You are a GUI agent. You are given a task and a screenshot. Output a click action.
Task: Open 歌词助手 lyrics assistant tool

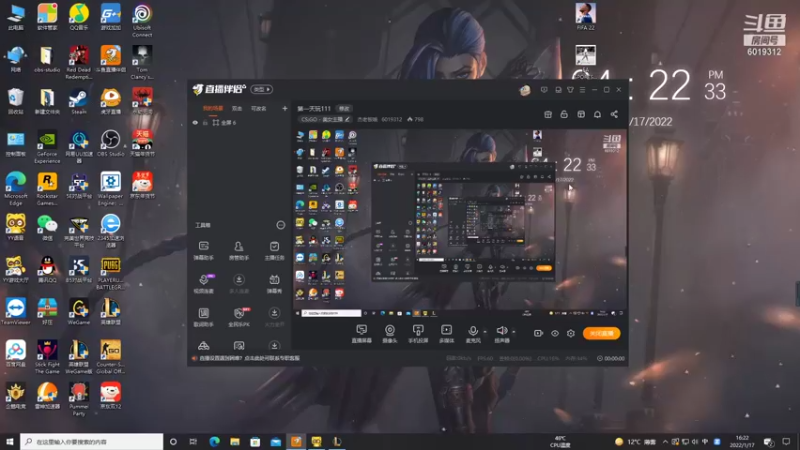click(x=204, y=317)
